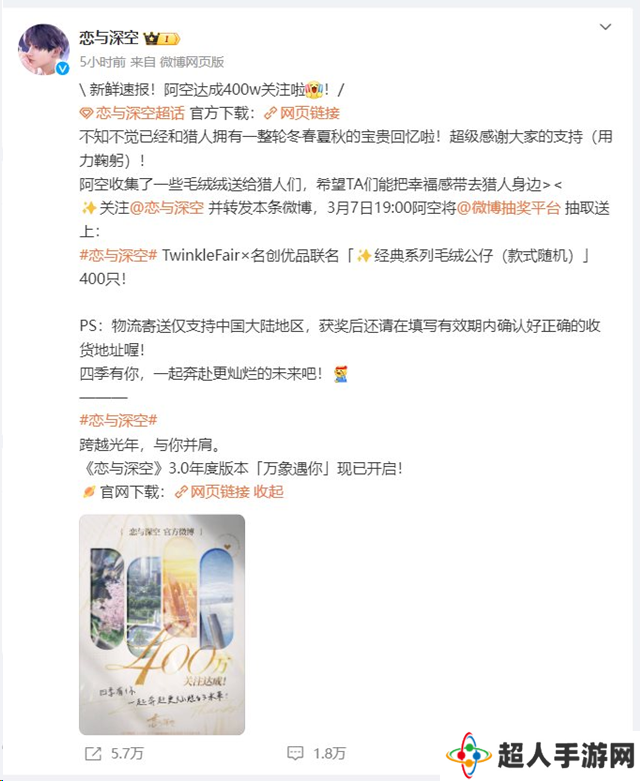This screenshot has width=640, height=781.
Task: Click the crown membership badge icon
Action: pyautogui.click(x=161, y=38)
